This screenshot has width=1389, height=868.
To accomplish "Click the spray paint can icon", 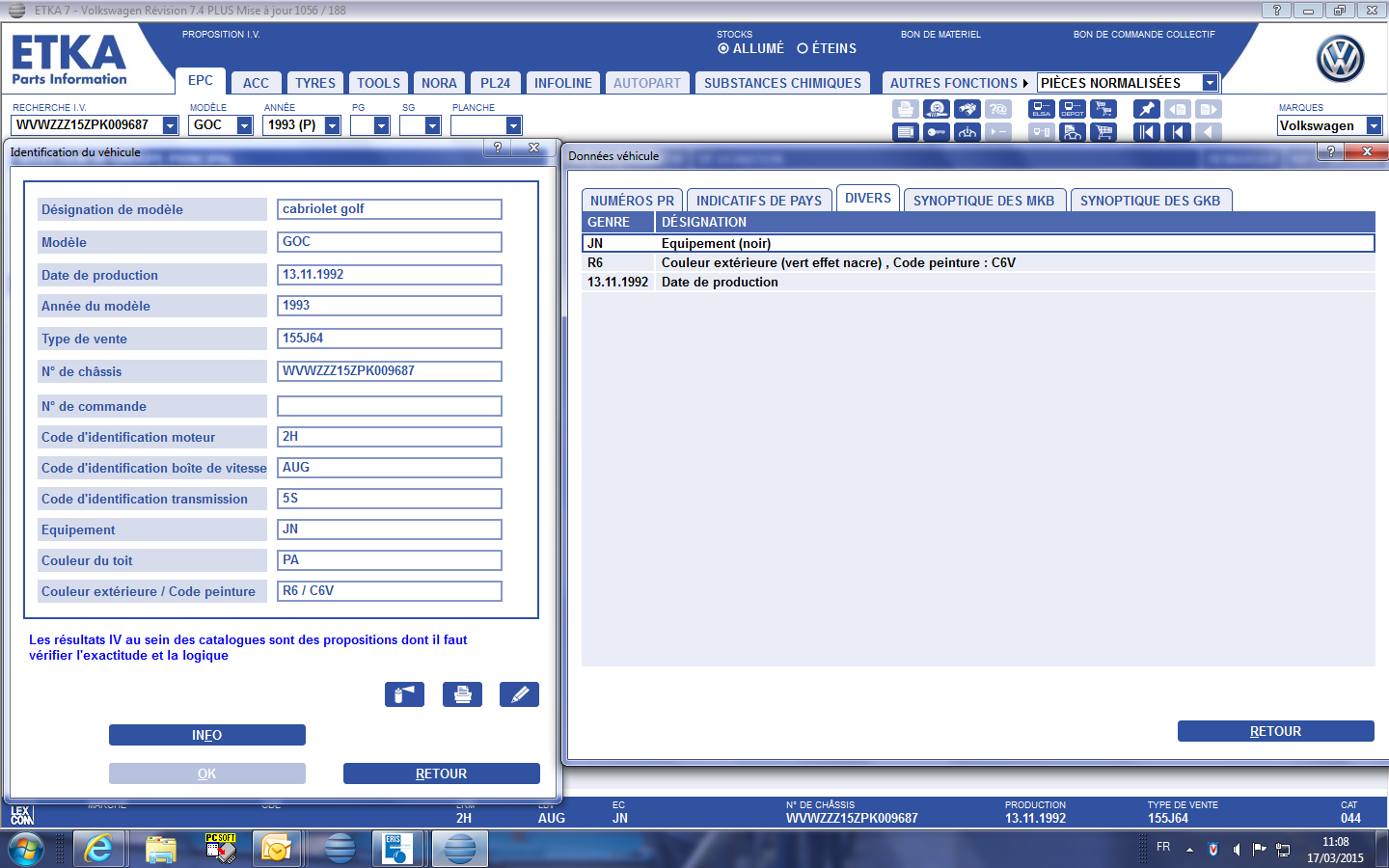I will pos(404,694).
